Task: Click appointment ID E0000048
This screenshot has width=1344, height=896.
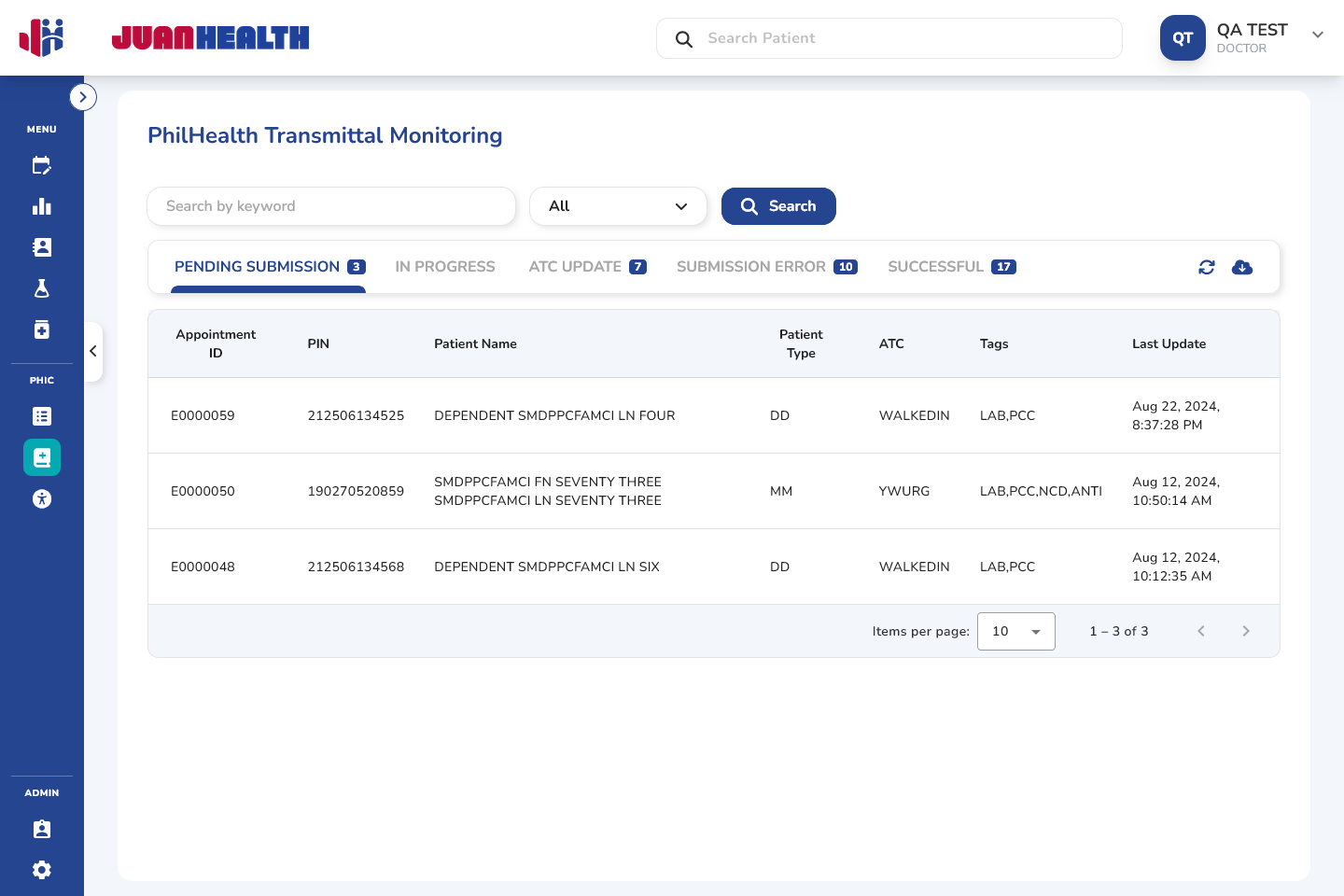Action: (203, 567)
